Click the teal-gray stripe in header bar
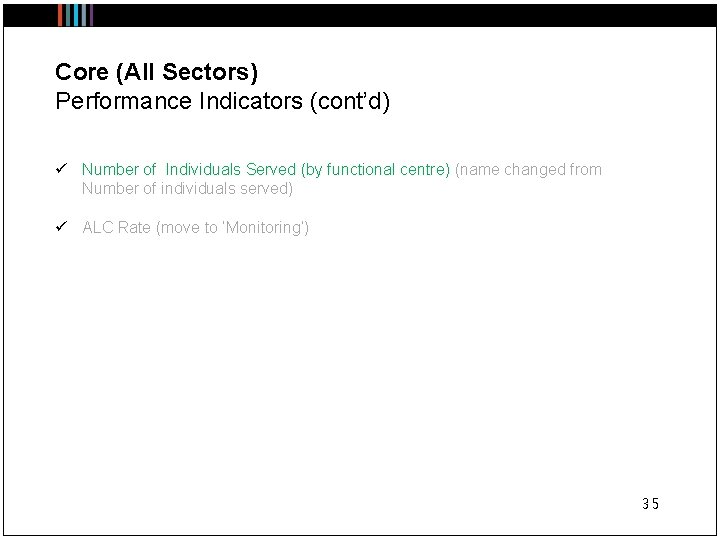 tap(68, 15)
